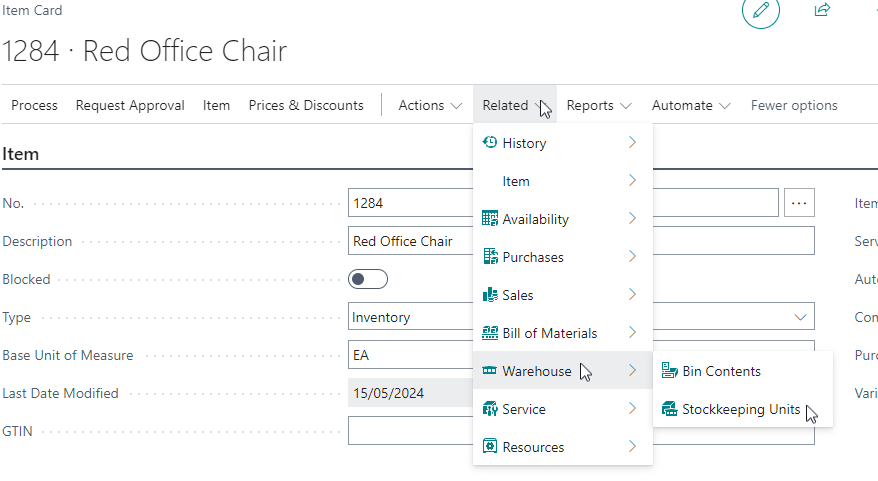The image size is (878, 481).
Task: Click the Bill of Materials icon
Action: point(490,333)
